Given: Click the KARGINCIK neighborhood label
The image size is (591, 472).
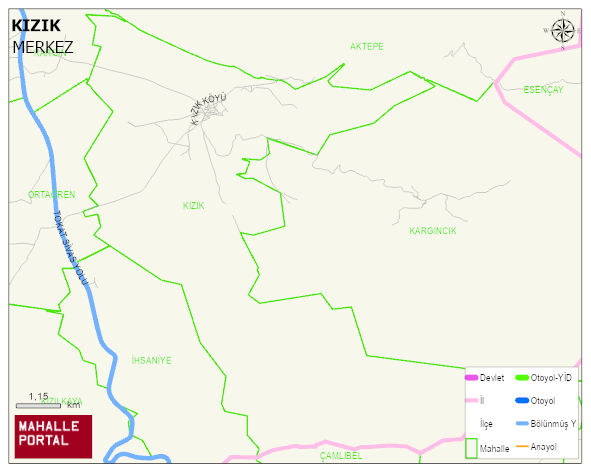Looking at the screenshot, I should (x=433, y=231).
